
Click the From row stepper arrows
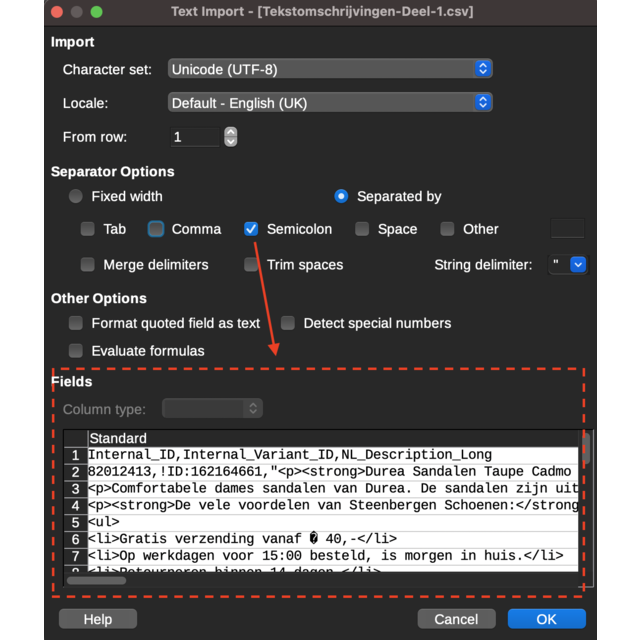231,137
